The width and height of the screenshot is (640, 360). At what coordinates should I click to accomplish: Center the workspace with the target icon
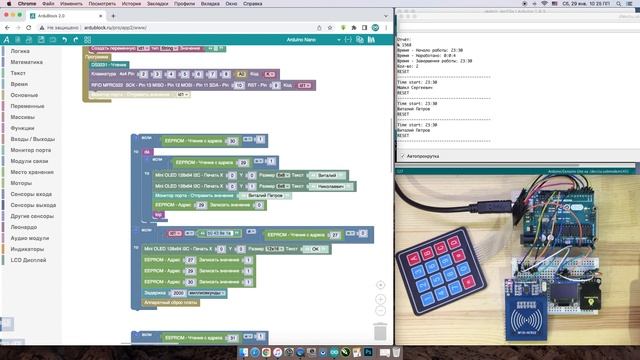[380, 285]
